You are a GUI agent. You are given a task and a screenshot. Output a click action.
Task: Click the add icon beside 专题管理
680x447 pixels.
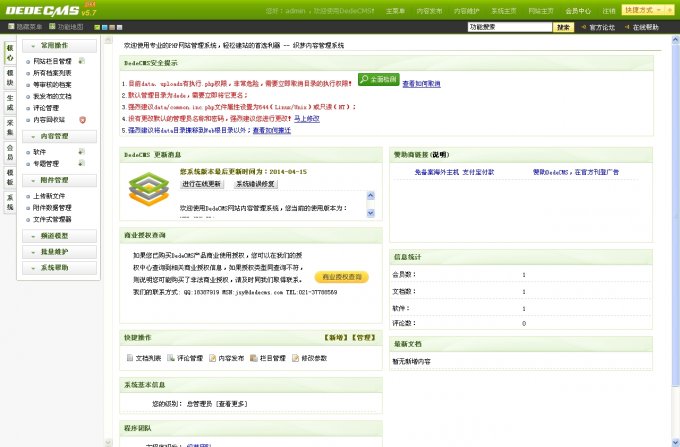pos(81,163)
